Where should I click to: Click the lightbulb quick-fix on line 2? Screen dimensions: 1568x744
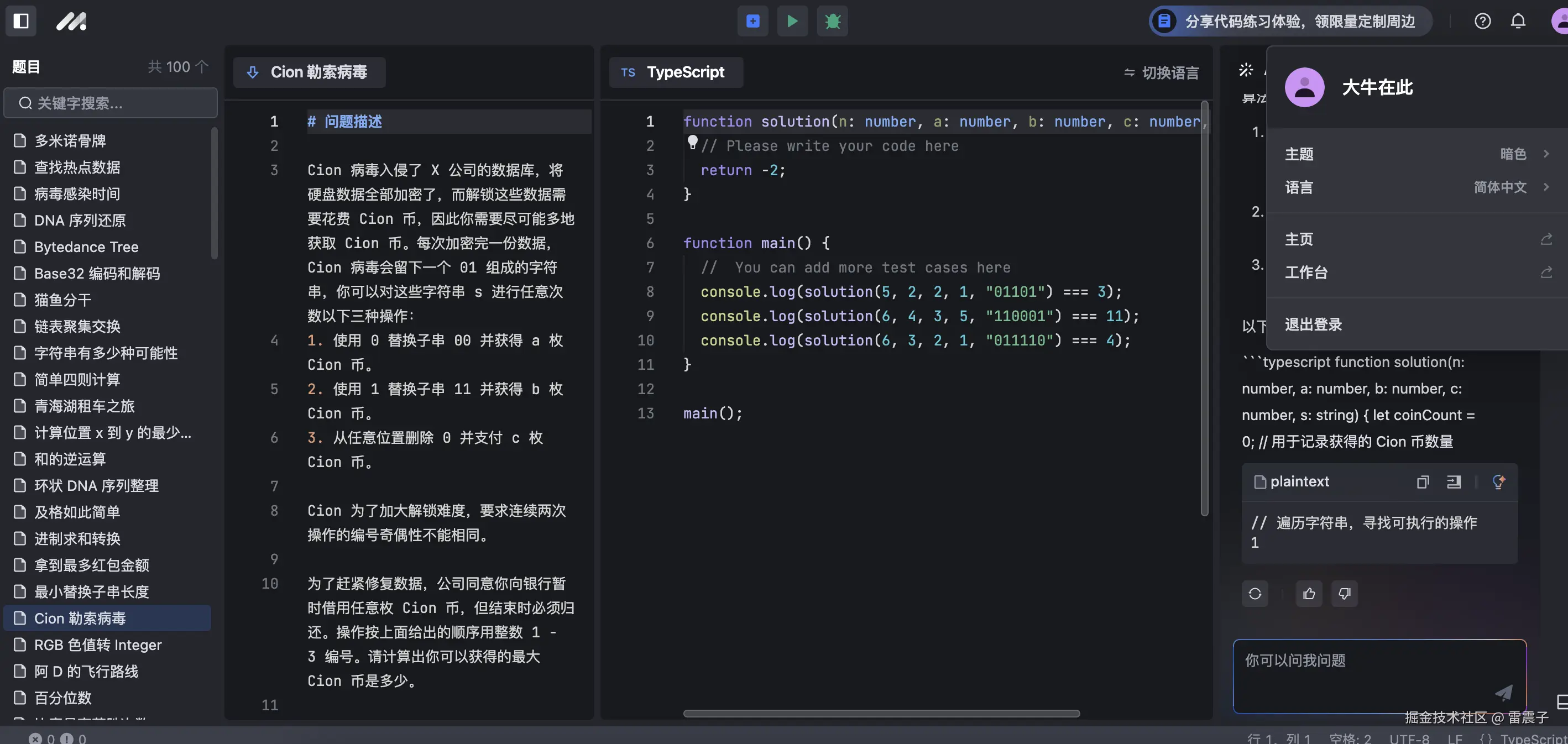pos(692,143)
